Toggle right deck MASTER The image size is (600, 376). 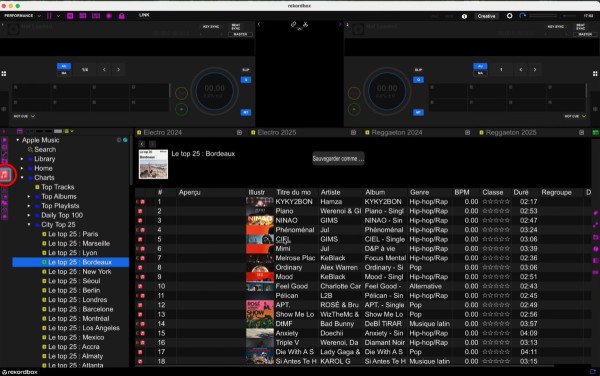pos(585,34)
